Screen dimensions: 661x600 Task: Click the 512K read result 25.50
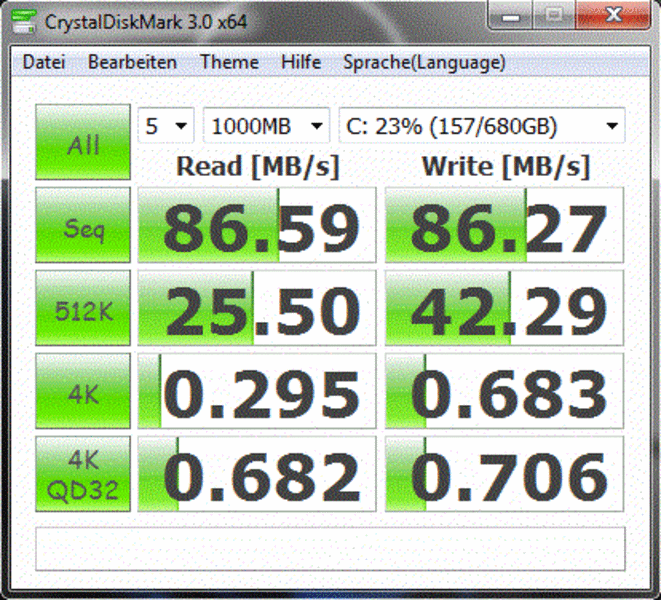point(257,308)
